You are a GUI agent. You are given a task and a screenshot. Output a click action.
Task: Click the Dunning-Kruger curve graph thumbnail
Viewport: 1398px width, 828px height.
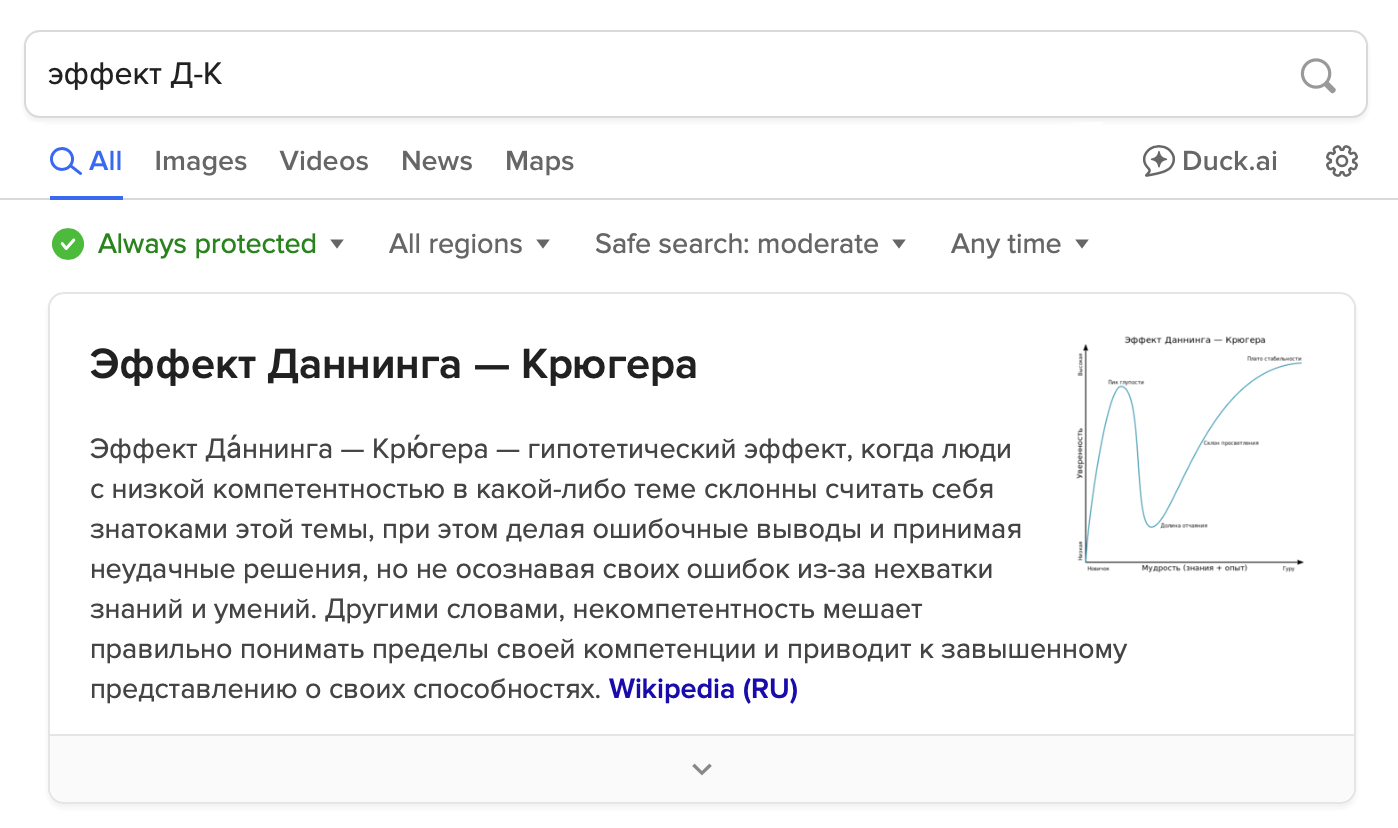1193,454
